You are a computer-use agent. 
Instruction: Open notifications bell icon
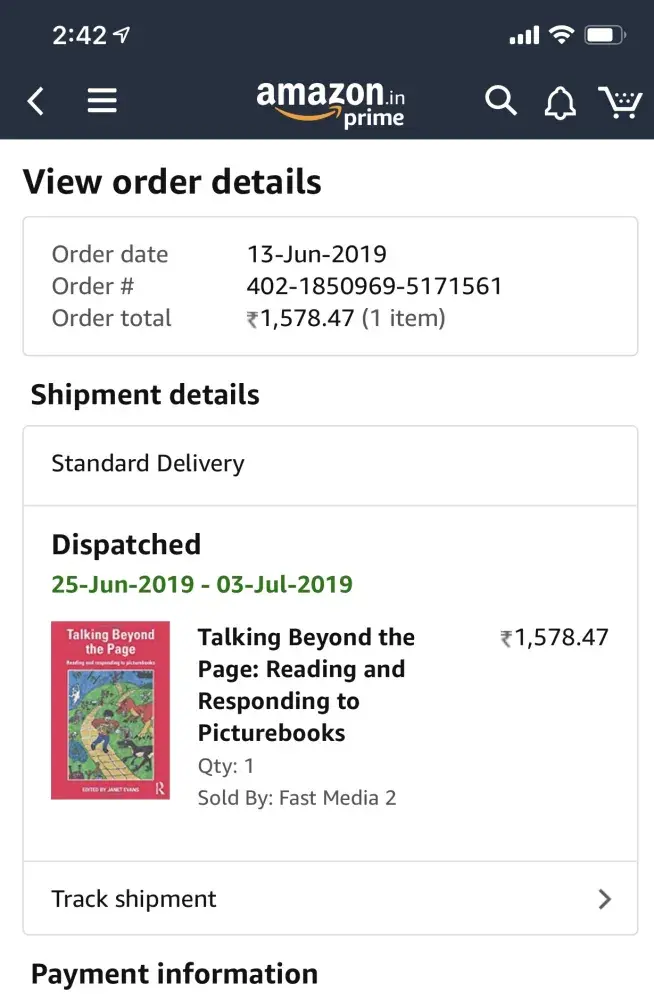coord(560,102)
